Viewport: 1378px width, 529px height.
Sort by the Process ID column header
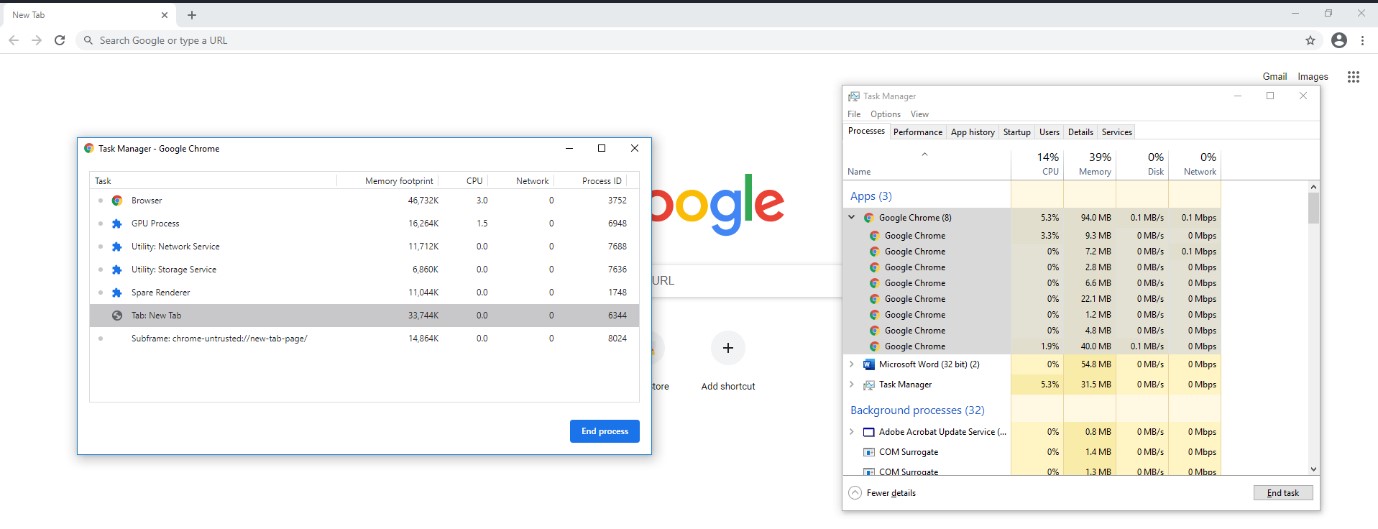pyautogui.click(x=596, y=181)
